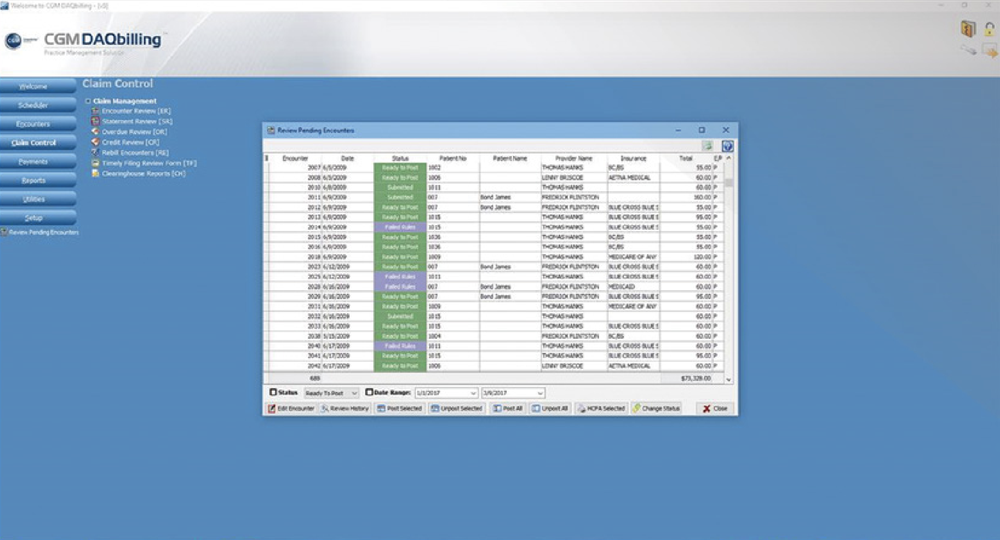Screen dimensions: 1000x540
Task: Click the Overdue Review [OR] tree icon
Action: (96, 131)
